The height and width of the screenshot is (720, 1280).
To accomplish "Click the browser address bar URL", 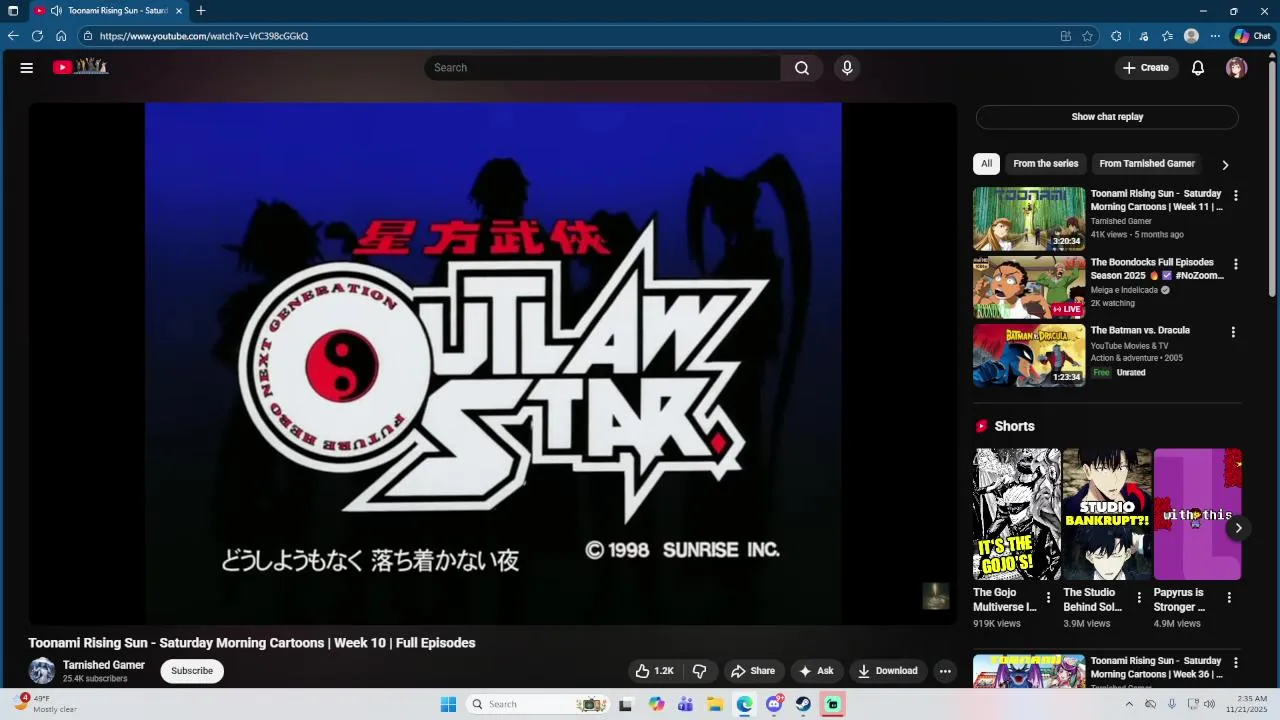I will click(203, 36).
